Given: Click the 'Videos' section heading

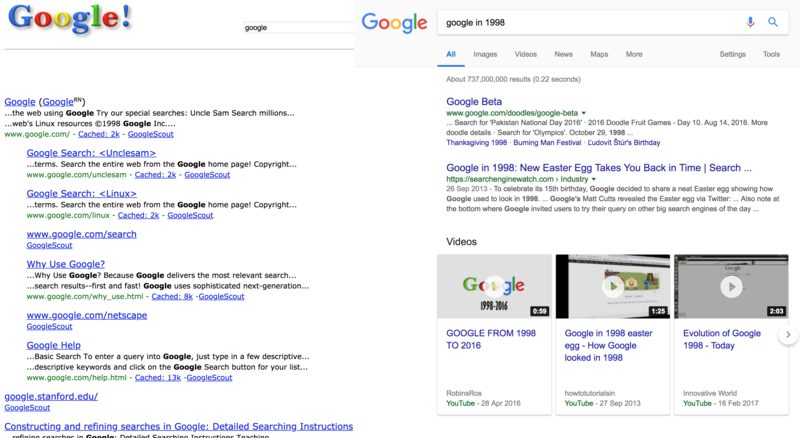Looking at the screenshot, I should (x=461, y=241).
